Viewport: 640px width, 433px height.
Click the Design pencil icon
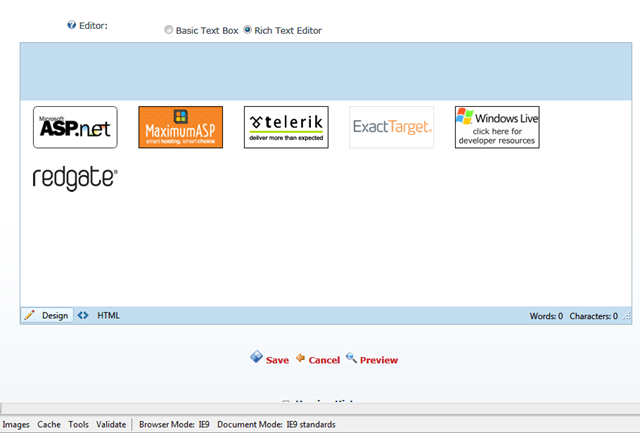point(29,315)
